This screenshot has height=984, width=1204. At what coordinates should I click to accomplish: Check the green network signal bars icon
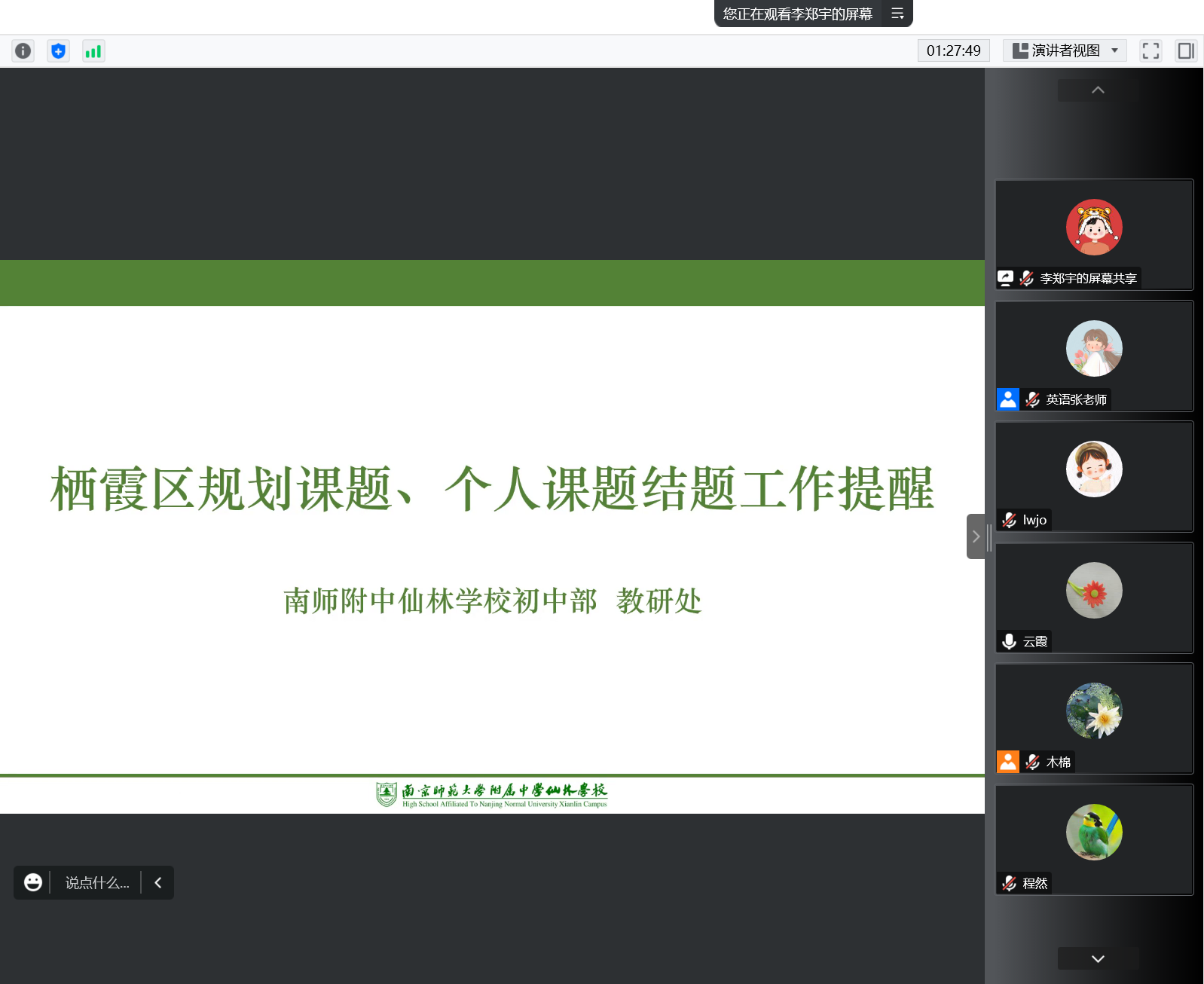93,50
